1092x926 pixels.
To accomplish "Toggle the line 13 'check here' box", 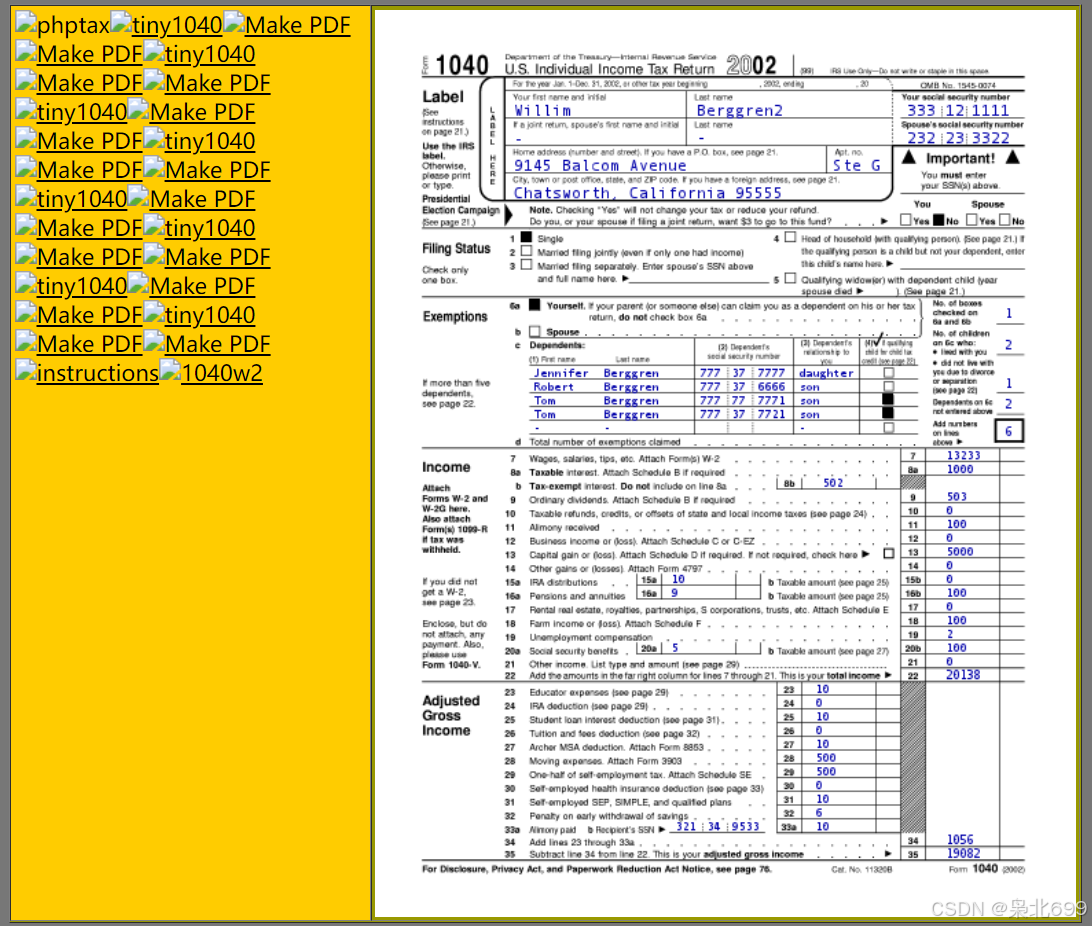I will pos(889,554).
